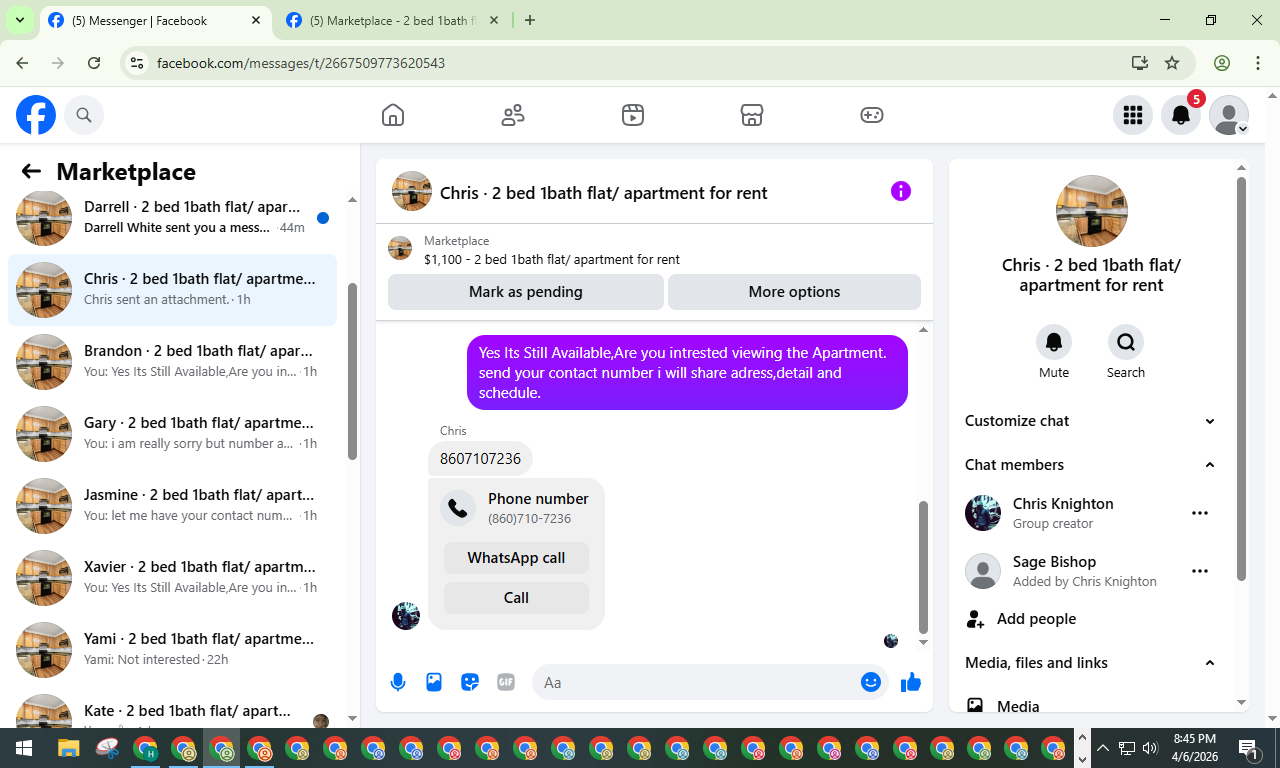
Task: Attach a photo with the image icon
Action: [434, 682]
